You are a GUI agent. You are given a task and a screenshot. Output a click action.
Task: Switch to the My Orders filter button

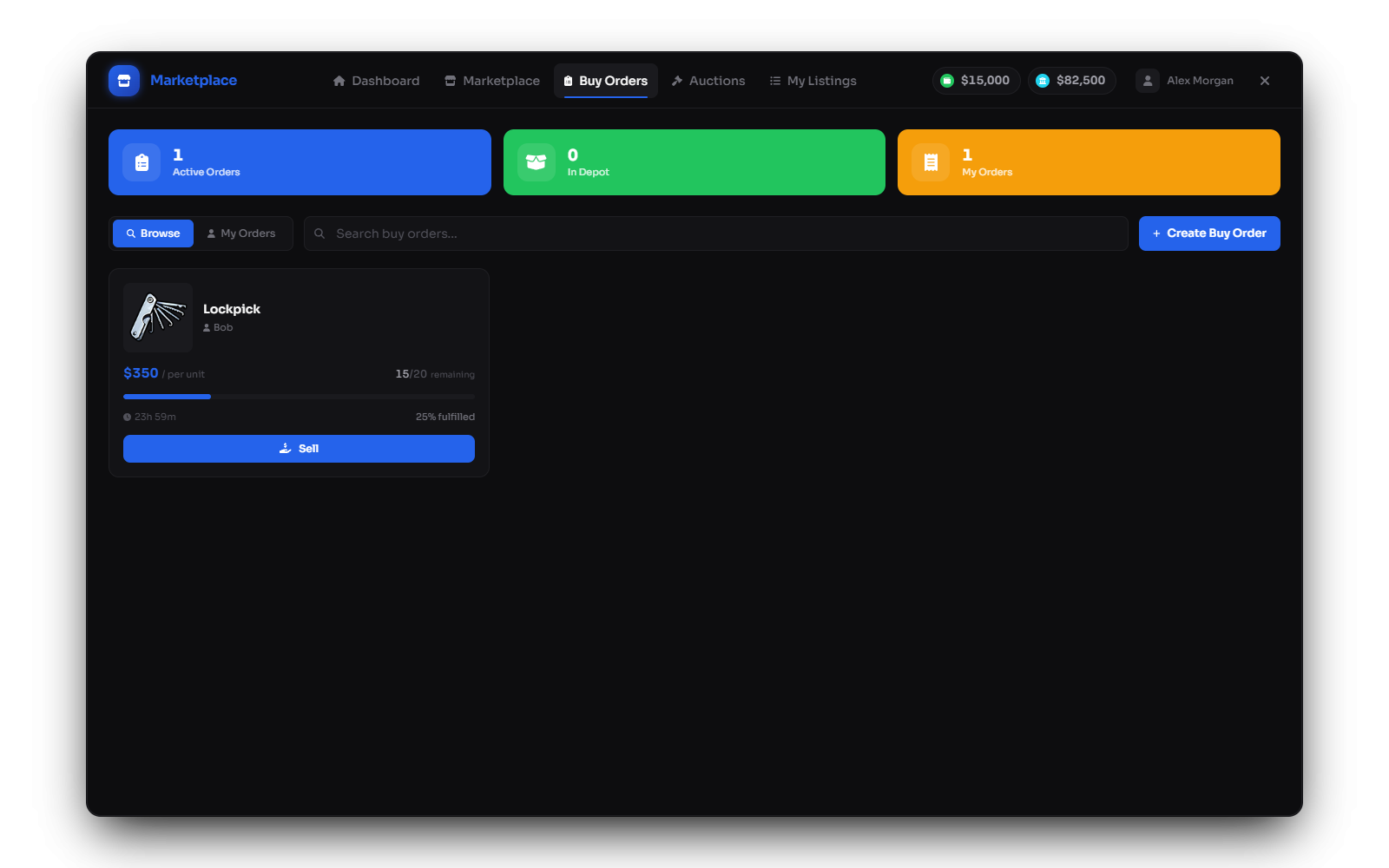(x=241, y=233)
